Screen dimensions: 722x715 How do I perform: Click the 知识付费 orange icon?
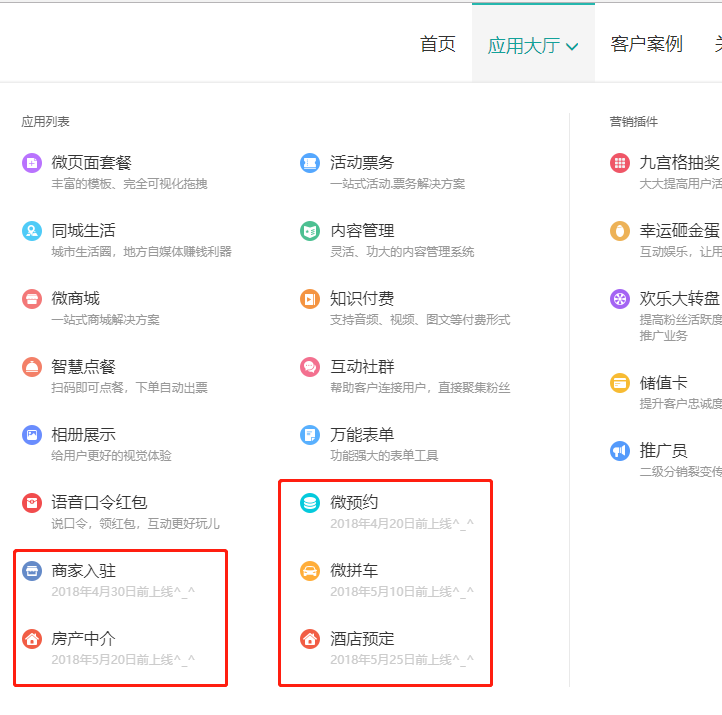(x=310, y=299)
